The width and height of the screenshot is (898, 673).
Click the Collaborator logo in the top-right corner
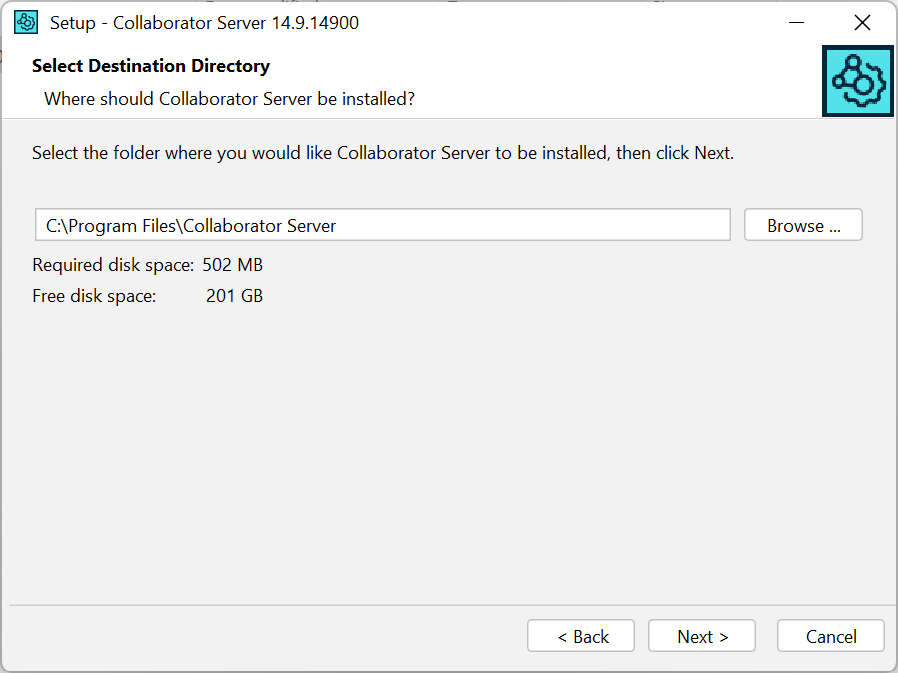tap(857, 81)
